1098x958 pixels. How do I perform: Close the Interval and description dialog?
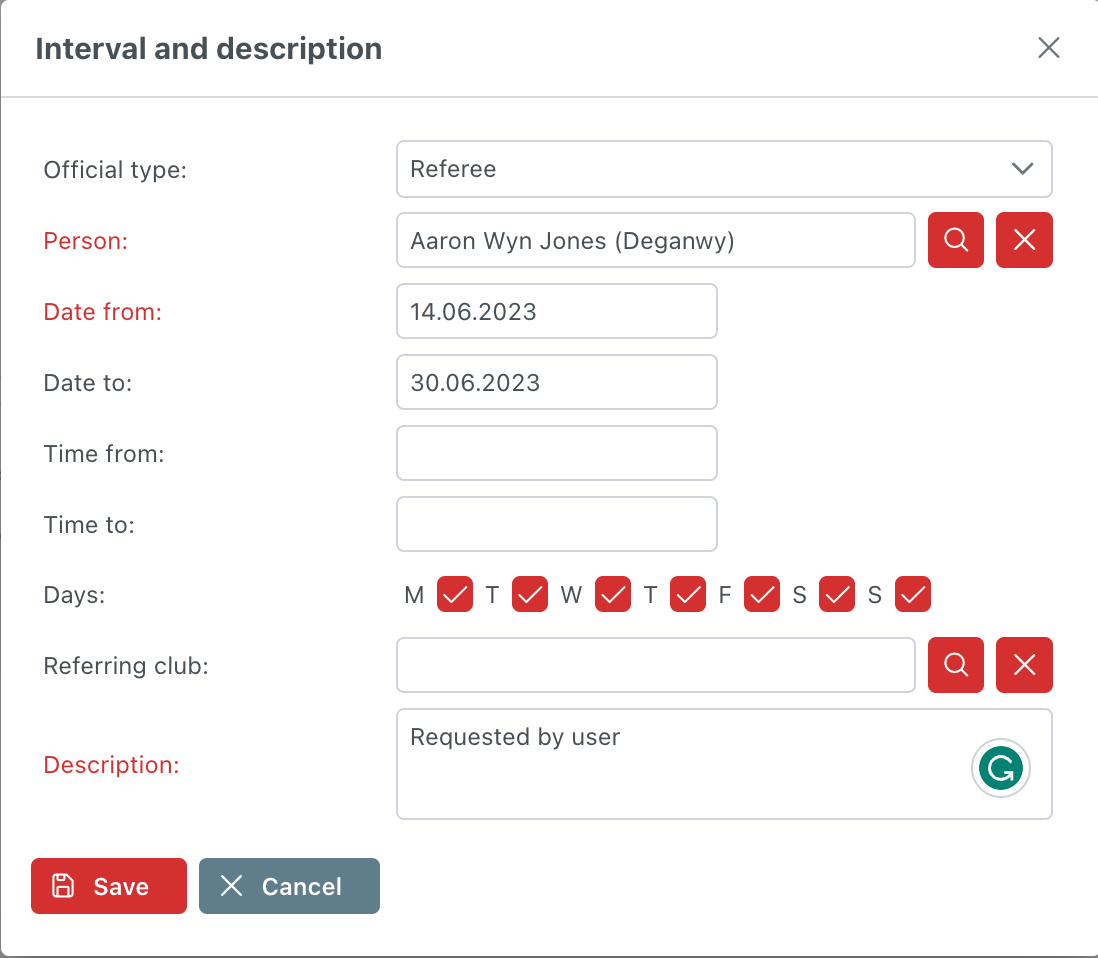(x=1048, y=48)
